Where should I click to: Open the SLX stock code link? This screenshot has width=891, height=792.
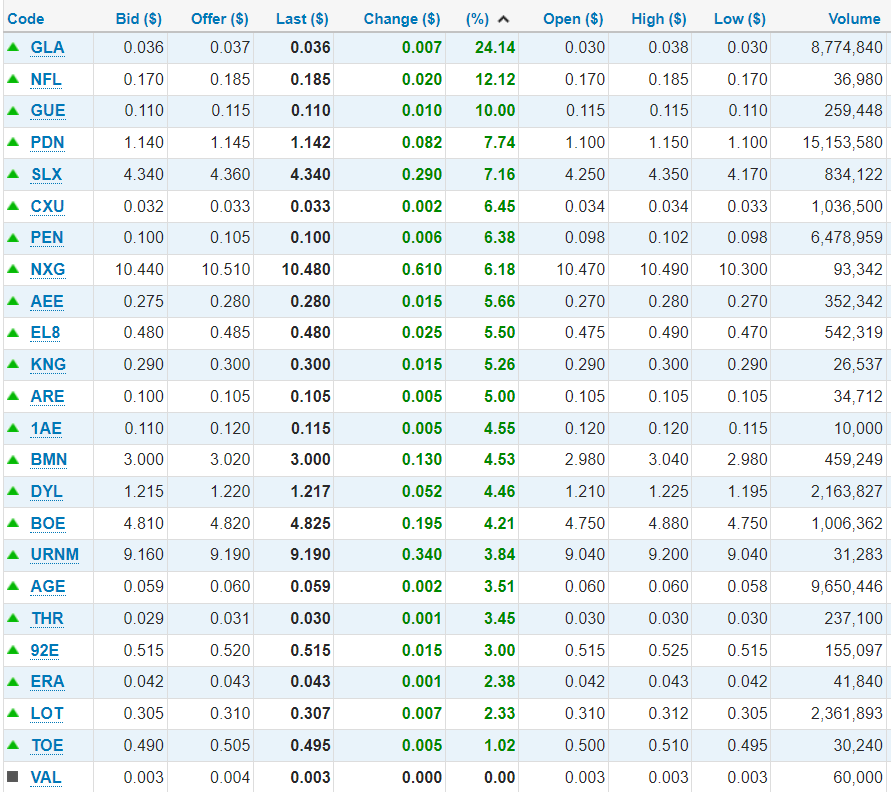(x=47, y=174)
